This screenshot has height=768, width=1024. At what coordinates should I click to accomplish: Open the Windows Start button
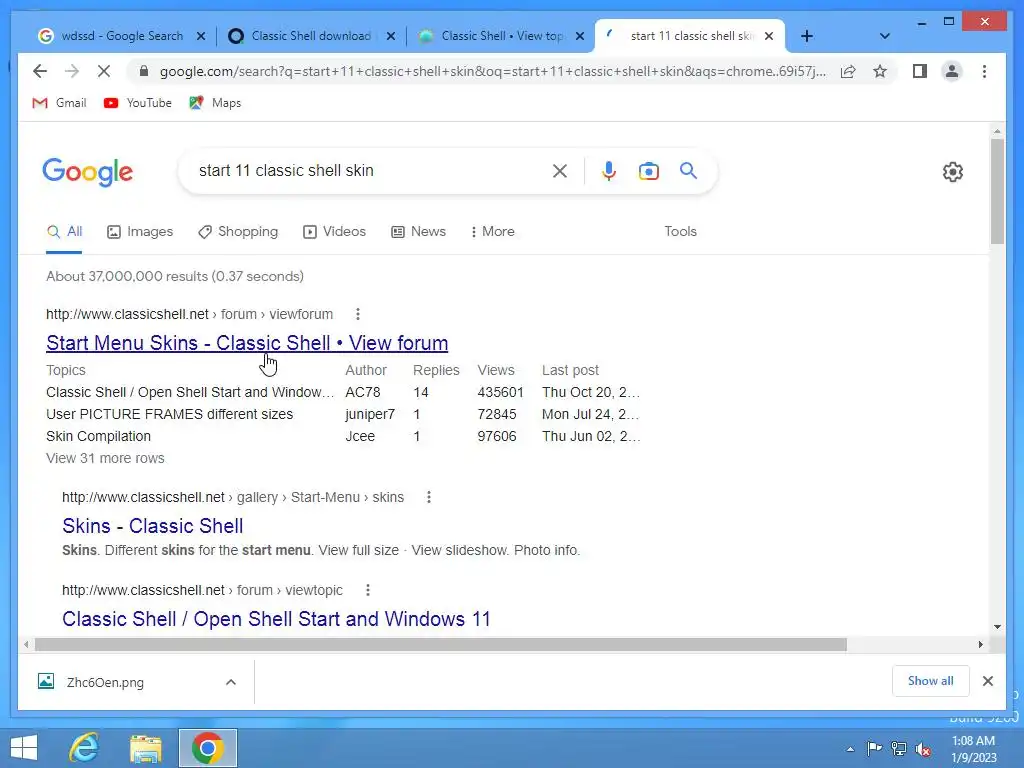[x=24, y=748]
